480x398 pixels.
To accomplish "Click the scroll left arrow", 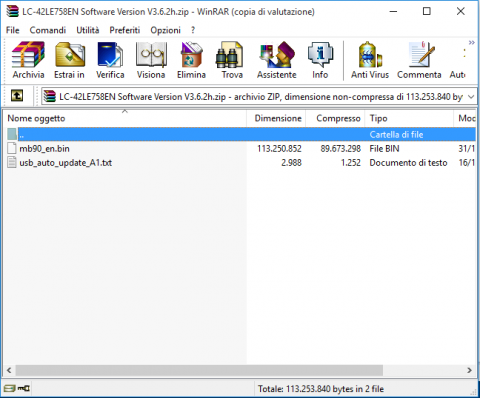I will point(9,370).
